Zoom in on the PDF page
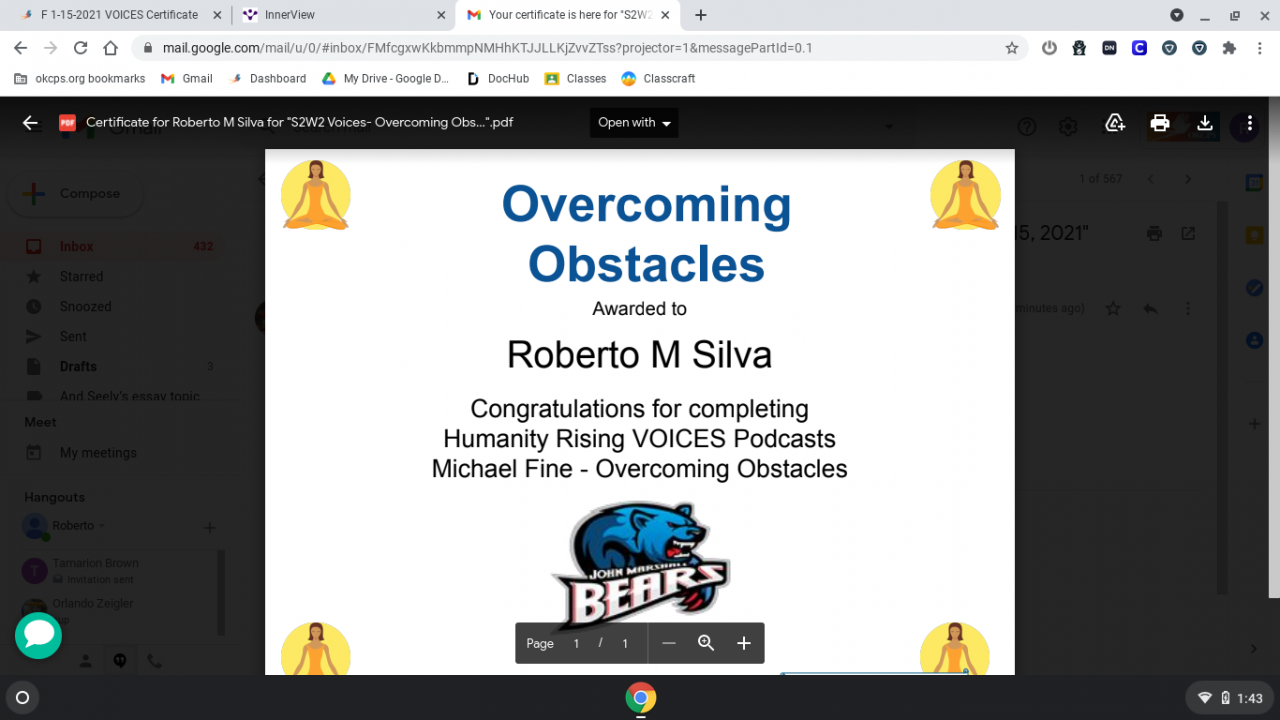1280x720 pixels. [x=743, y=643]
